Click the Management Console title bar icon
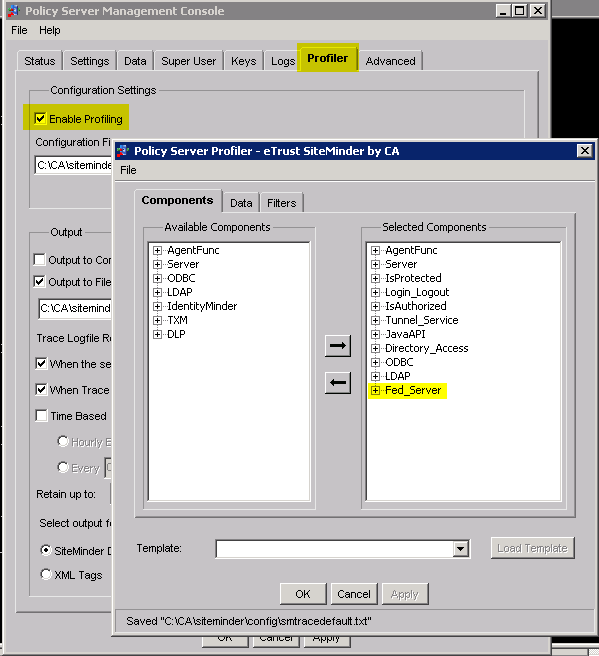 point(13,11)
